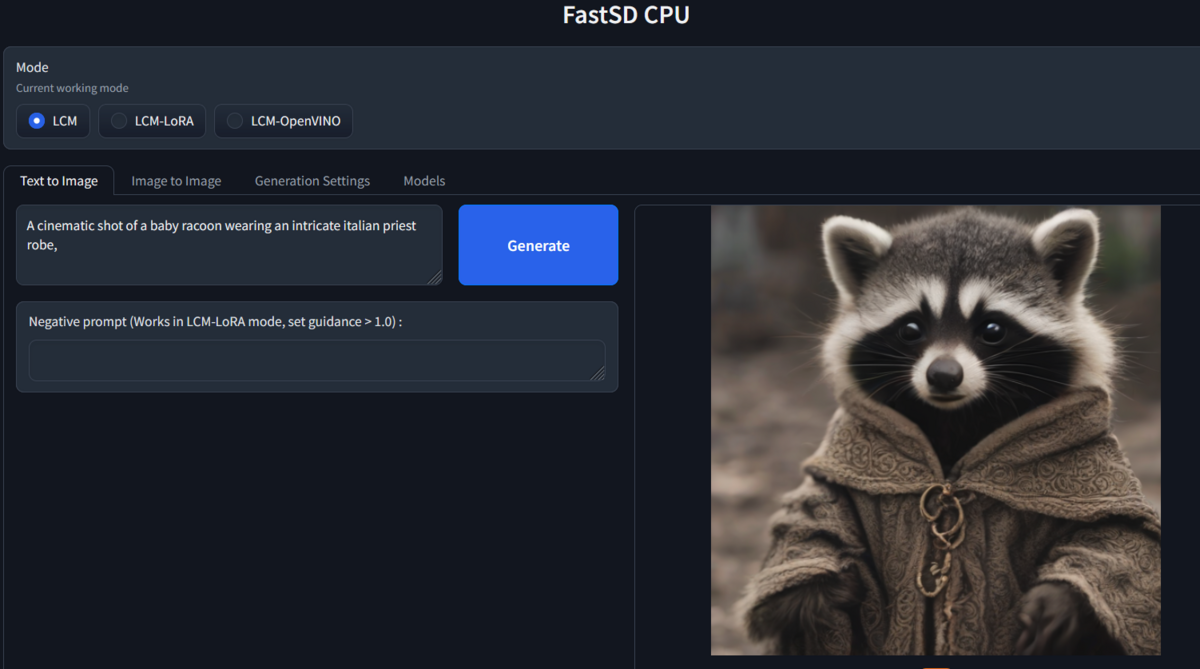Image resolution: width=1200 pixels, height=669 pixels.
Task: Open the Generation Settings tab
Action: (312, 181)
